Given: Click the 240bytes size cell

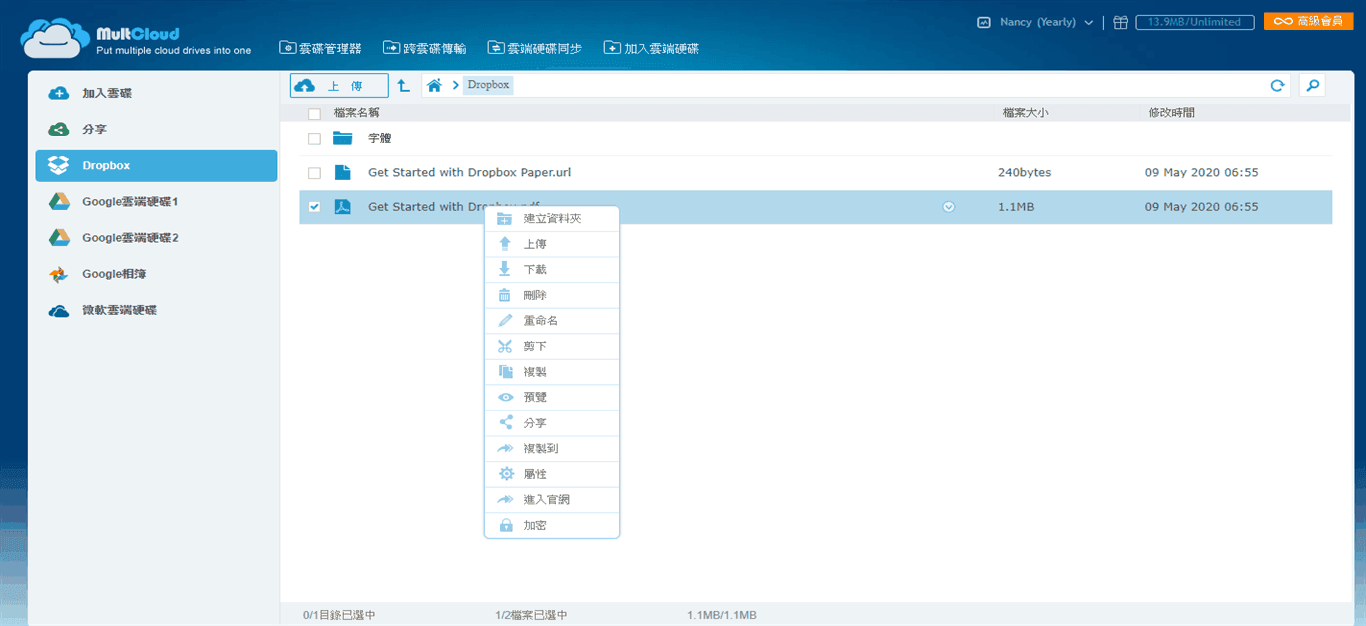Looking at the screenshot, I should point(1024,173).
